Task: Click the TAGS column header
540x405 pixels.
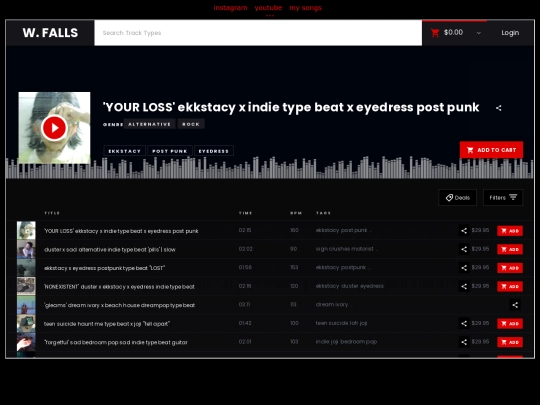Action: click(323, 213)
